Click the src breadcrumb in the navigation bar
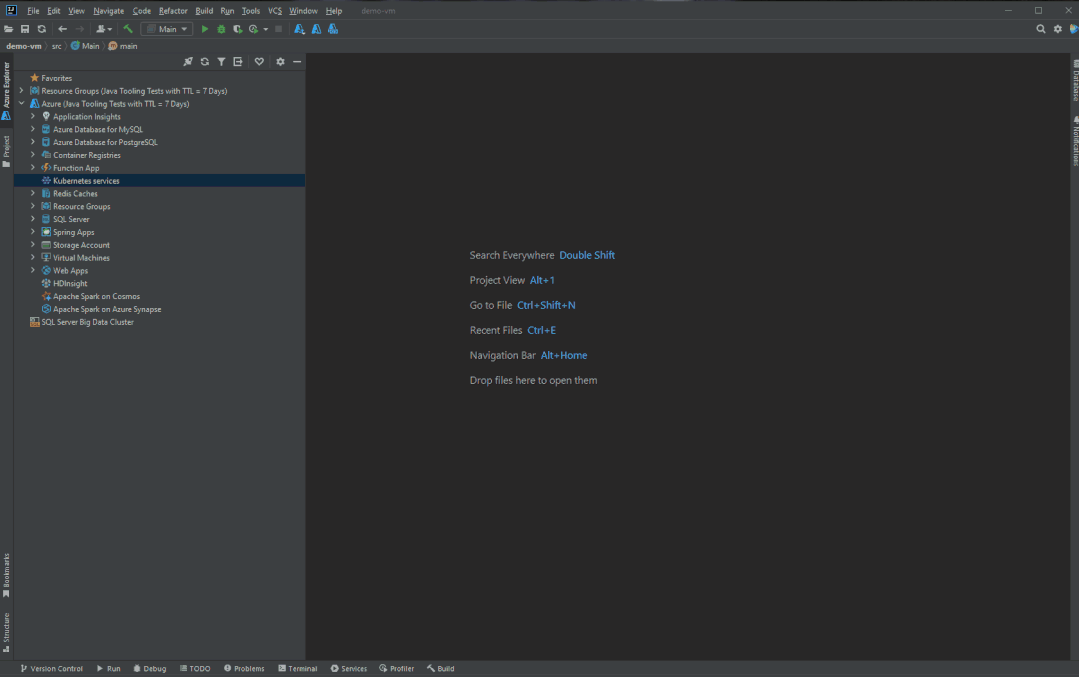Image resolution: width=1079 pixels, height=677 pixels. point(57,45)
